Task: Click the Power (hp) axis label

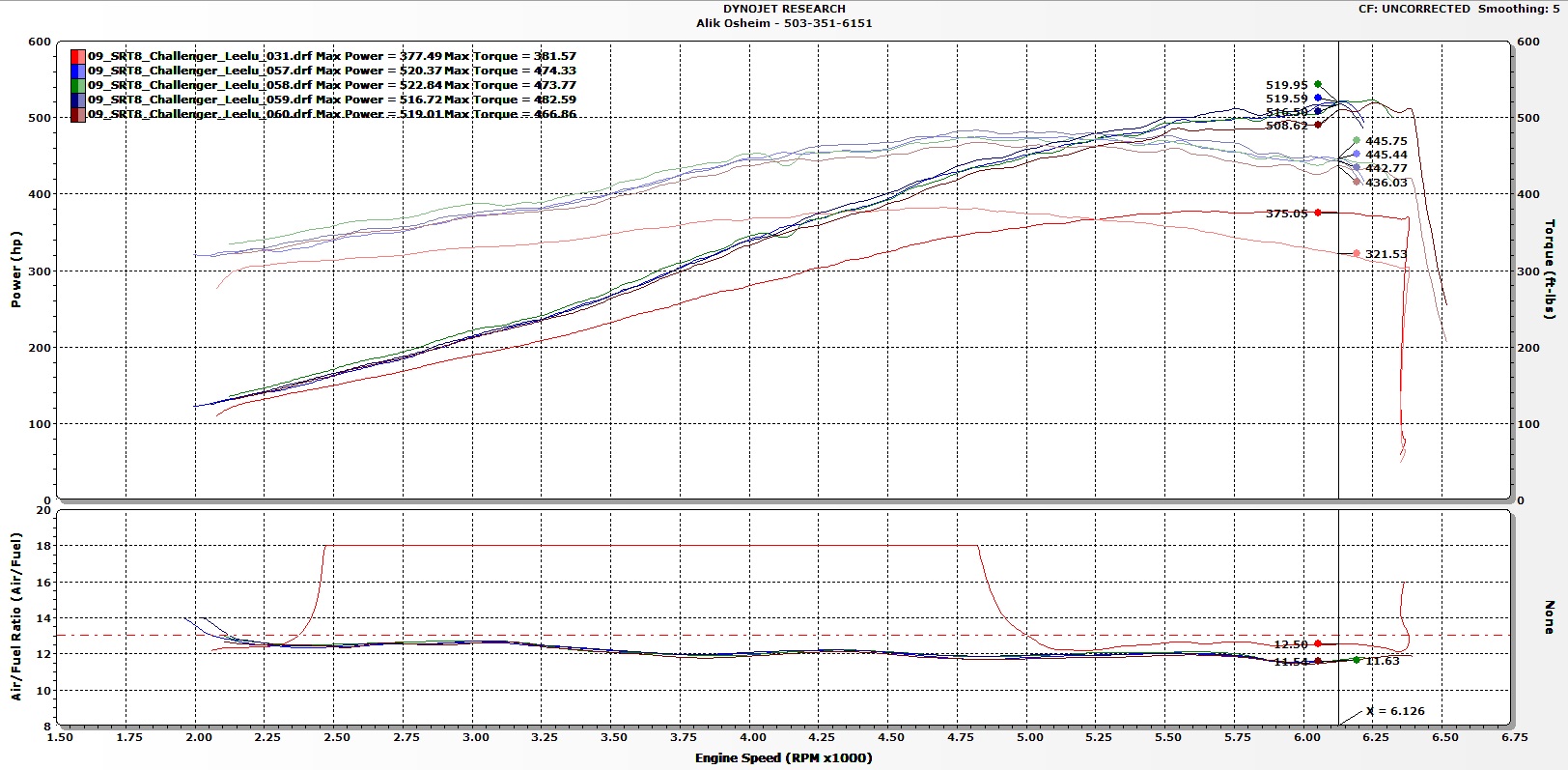Action: [x=15, y=270]
